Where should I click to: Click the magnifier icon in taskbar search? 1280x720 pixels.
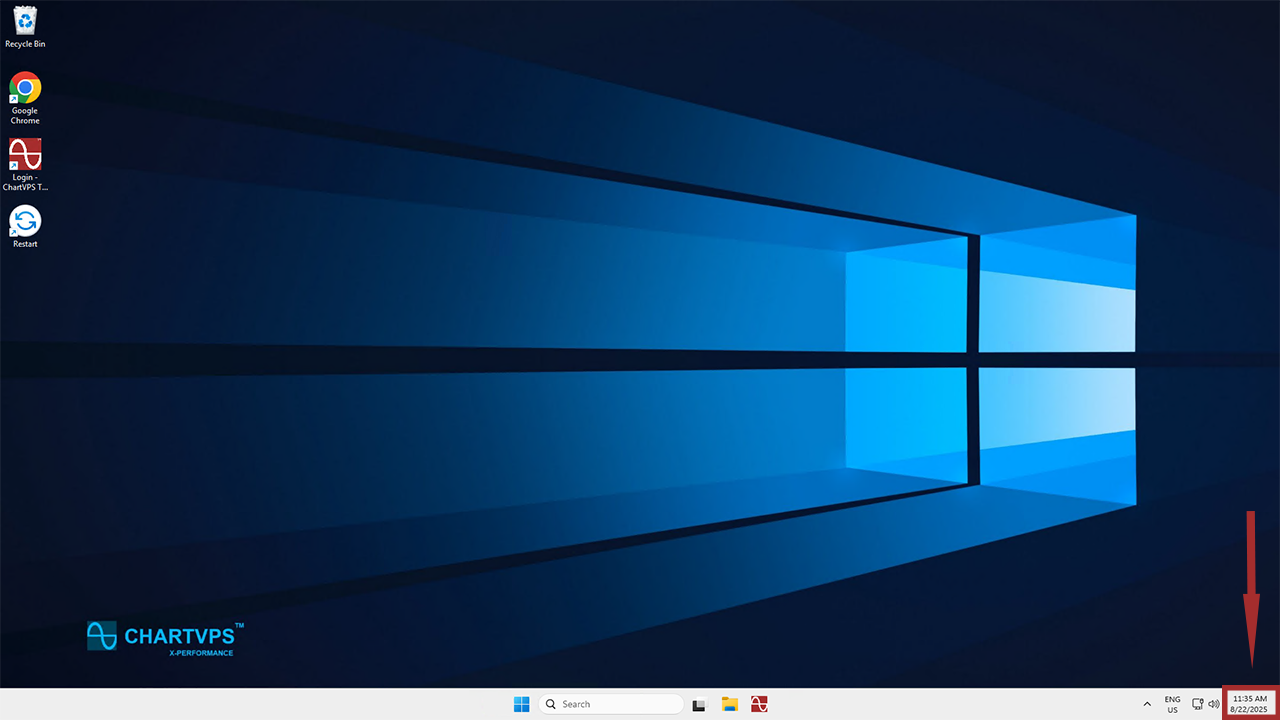tap(551, 704)
